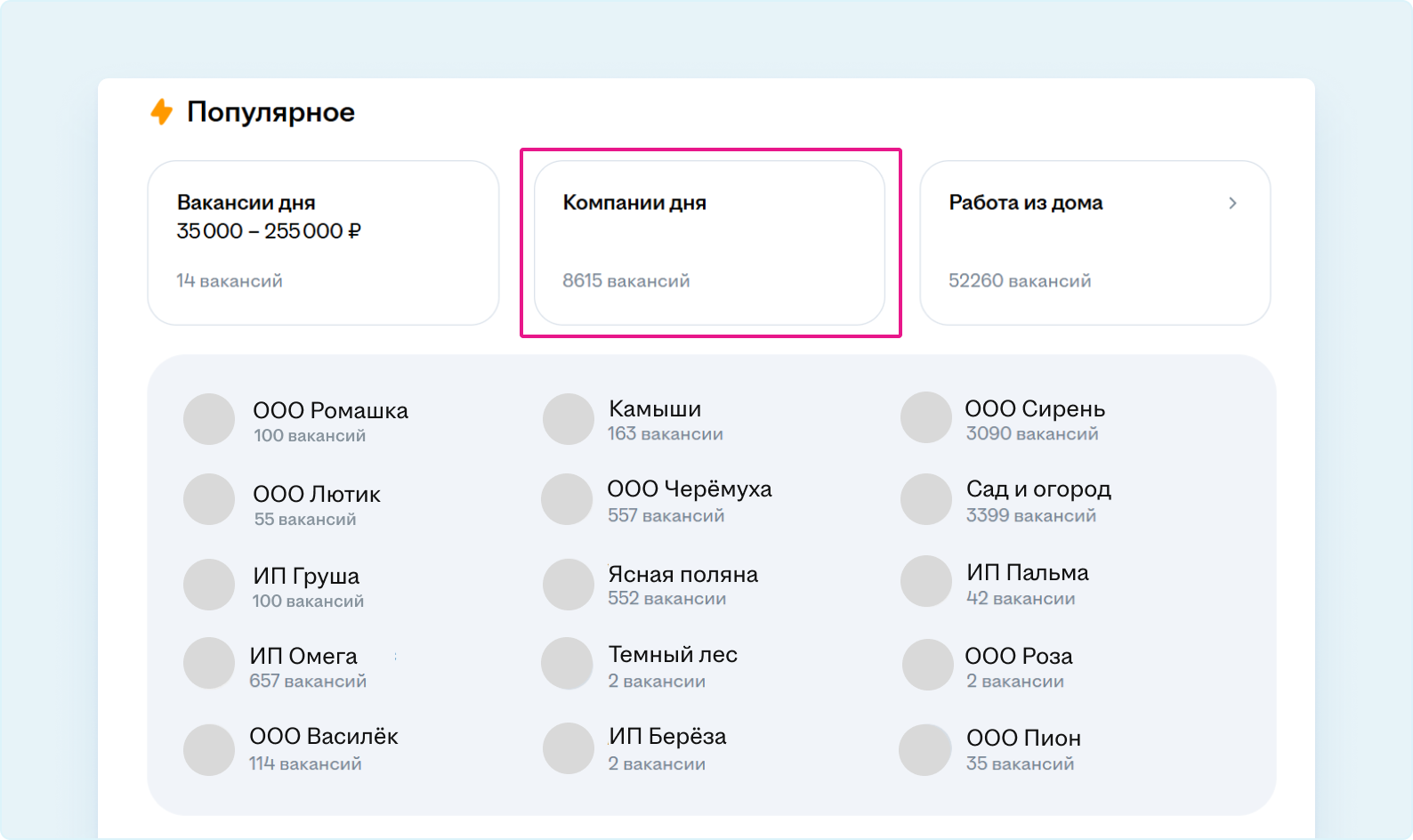This screenshot has width=1413, height=840.
Task: Click the ИП Омега company logo
Action: (x=209, y=663)
